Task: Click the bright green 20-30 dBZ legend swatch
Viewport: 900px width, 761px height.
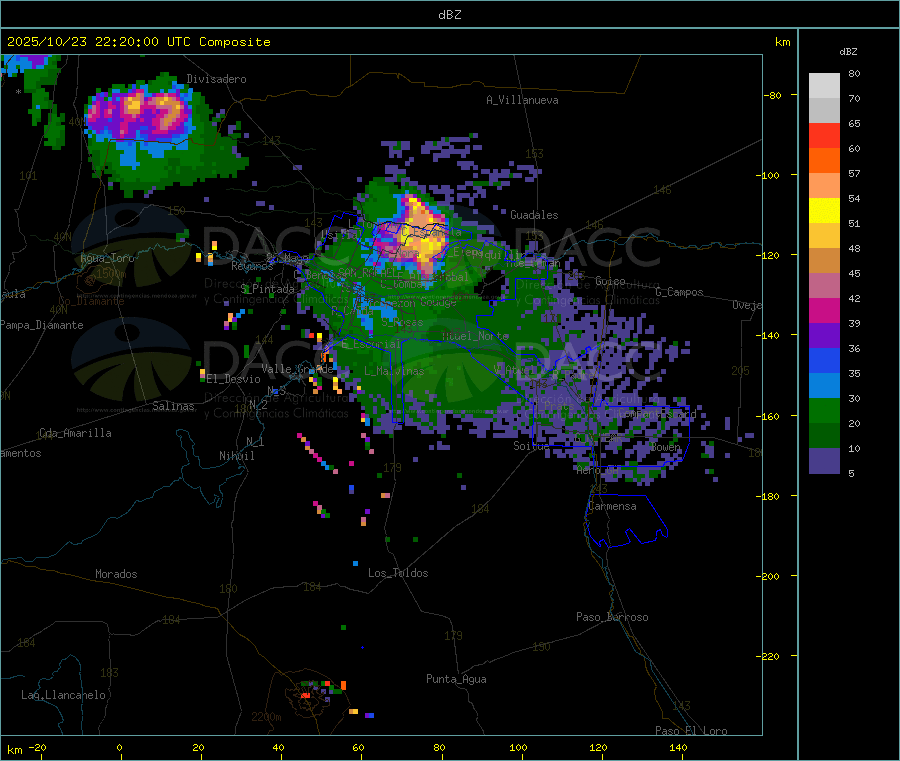Action: point(824,410)
